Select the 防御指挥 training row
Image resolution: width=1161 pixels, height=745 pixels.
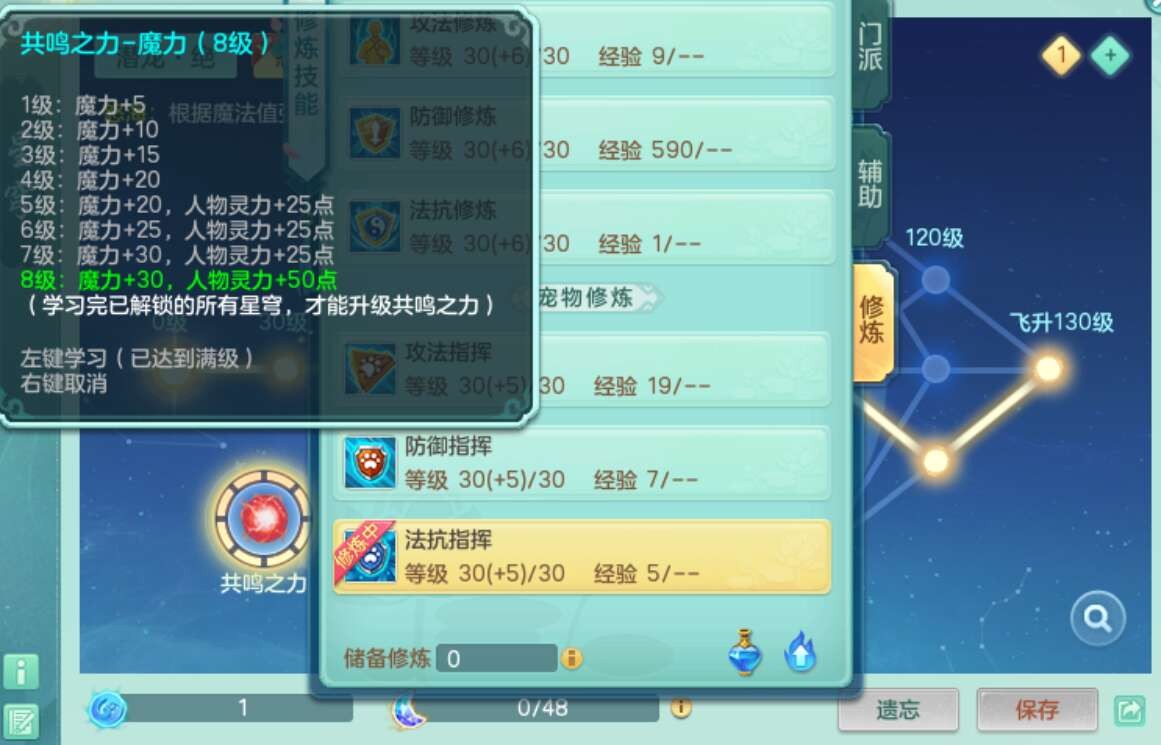click(581, 463)
